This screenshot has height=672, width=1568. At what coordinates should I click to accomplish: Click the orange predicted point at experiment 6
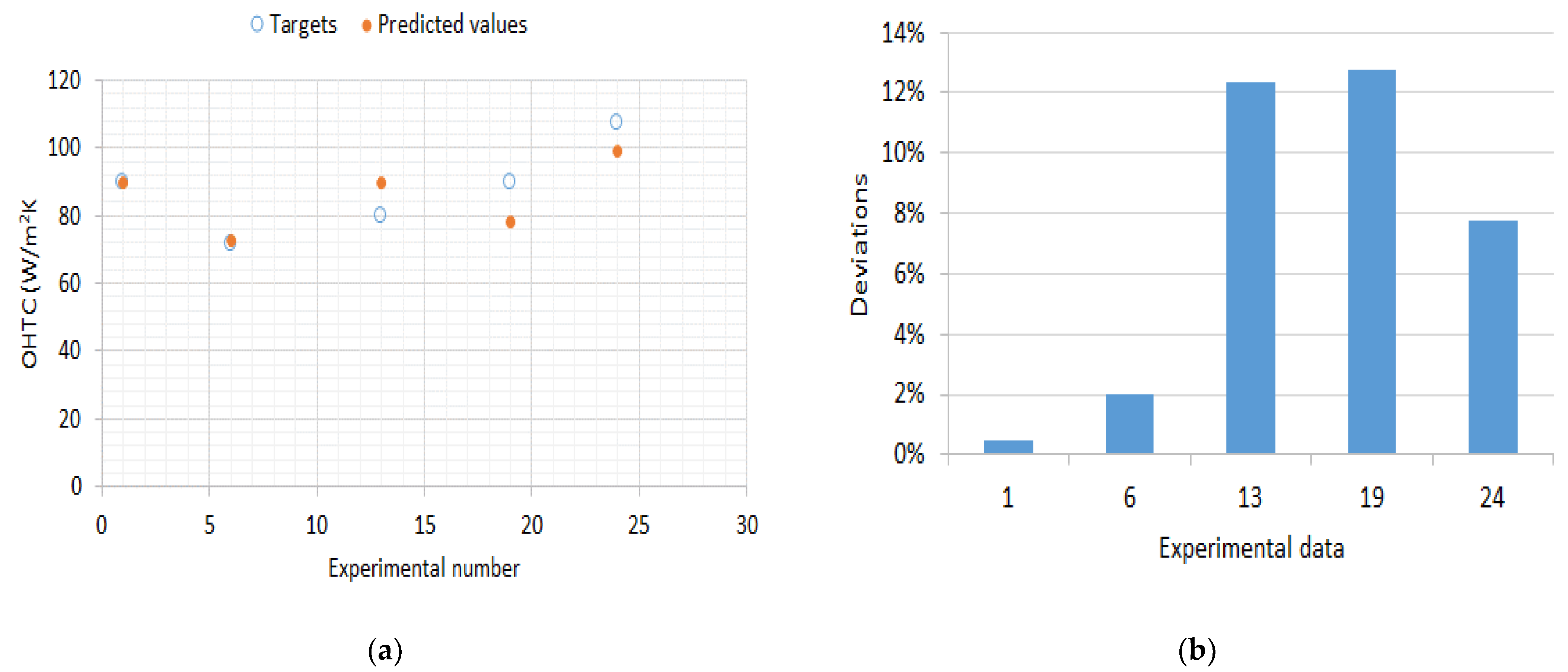pos(231,241)
